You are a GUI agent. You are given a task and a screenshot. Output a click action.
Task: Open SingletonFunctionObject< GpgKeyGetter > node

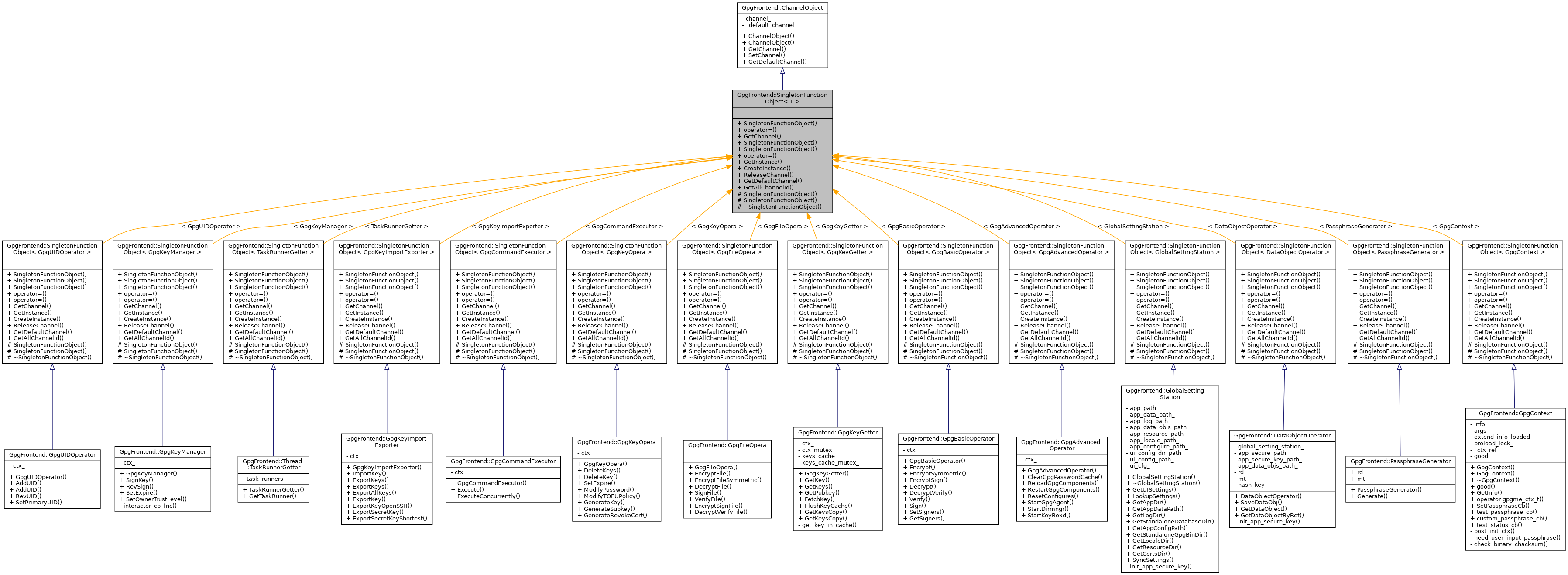tap(837, 302)
